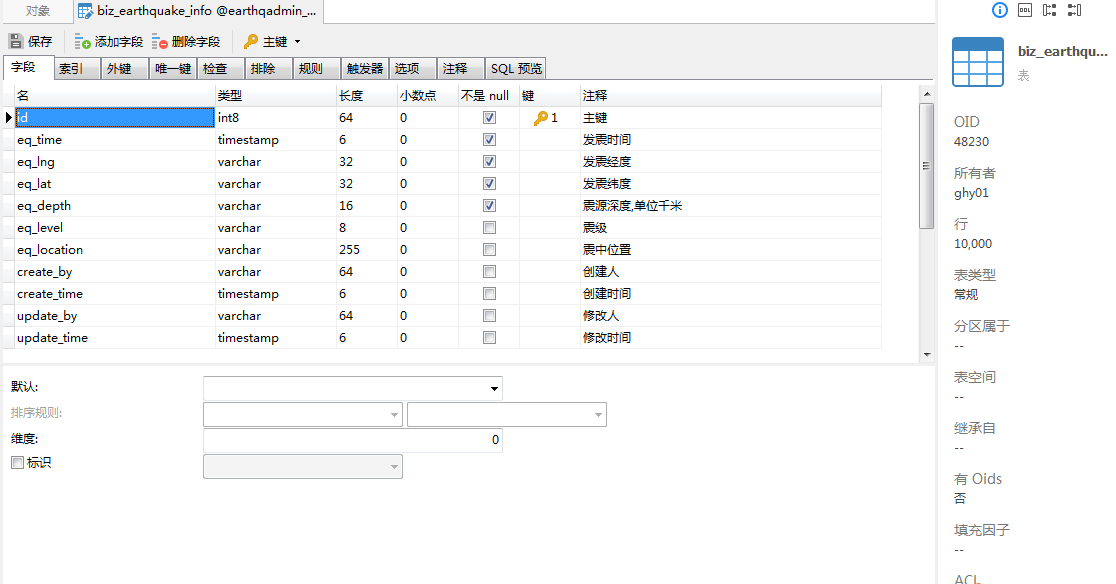Screen dimensions: 1116x584
Task: Open the Default (默认) dropdown
Action: tap(494, 388)
